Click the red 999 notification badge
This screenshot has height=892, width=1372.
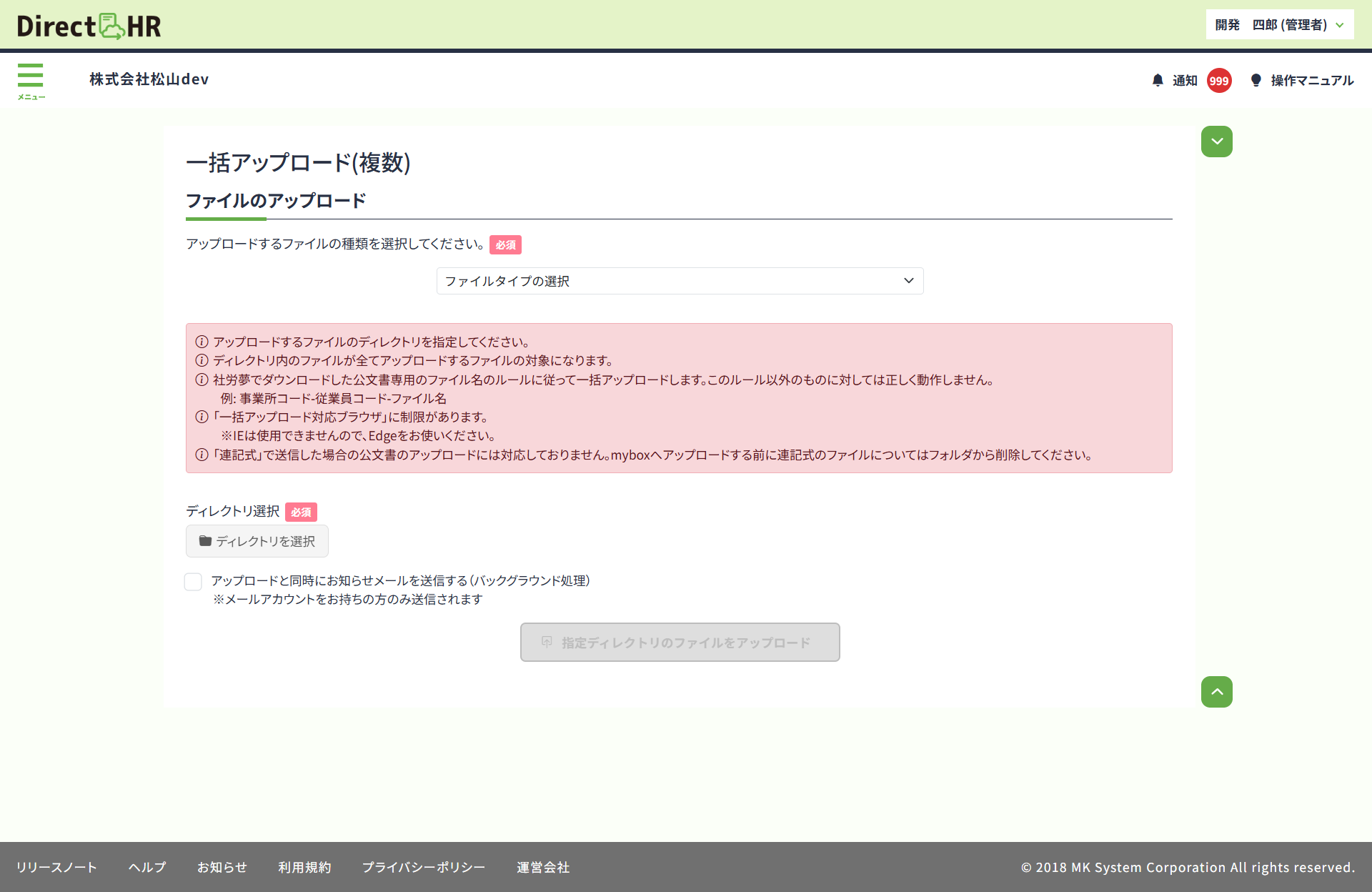tap(1219, 81)
